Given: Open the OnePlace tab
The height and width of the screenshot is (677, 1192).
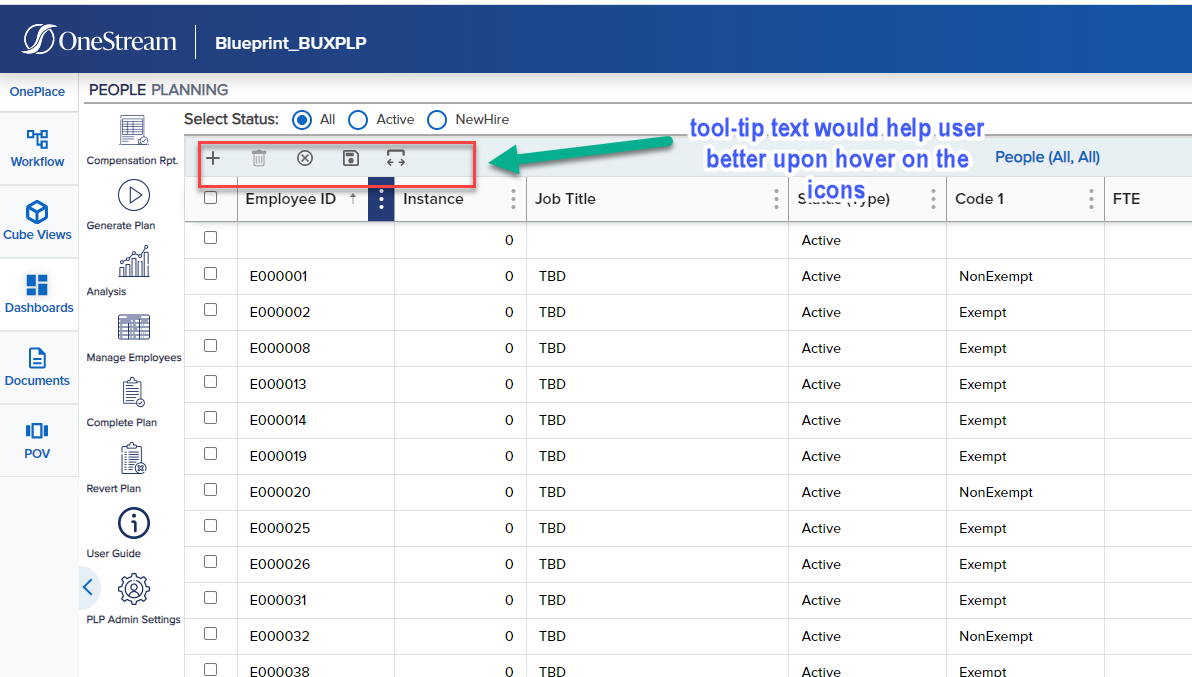Looking at the screenshot, I should [x=37, y=91].
